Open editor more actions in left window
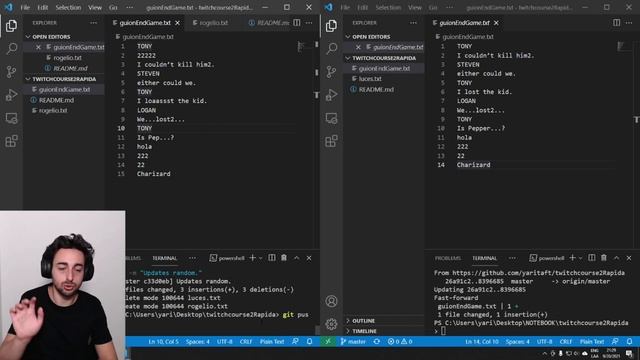This screenshot has height=360, width=640. tap(309, 23)
